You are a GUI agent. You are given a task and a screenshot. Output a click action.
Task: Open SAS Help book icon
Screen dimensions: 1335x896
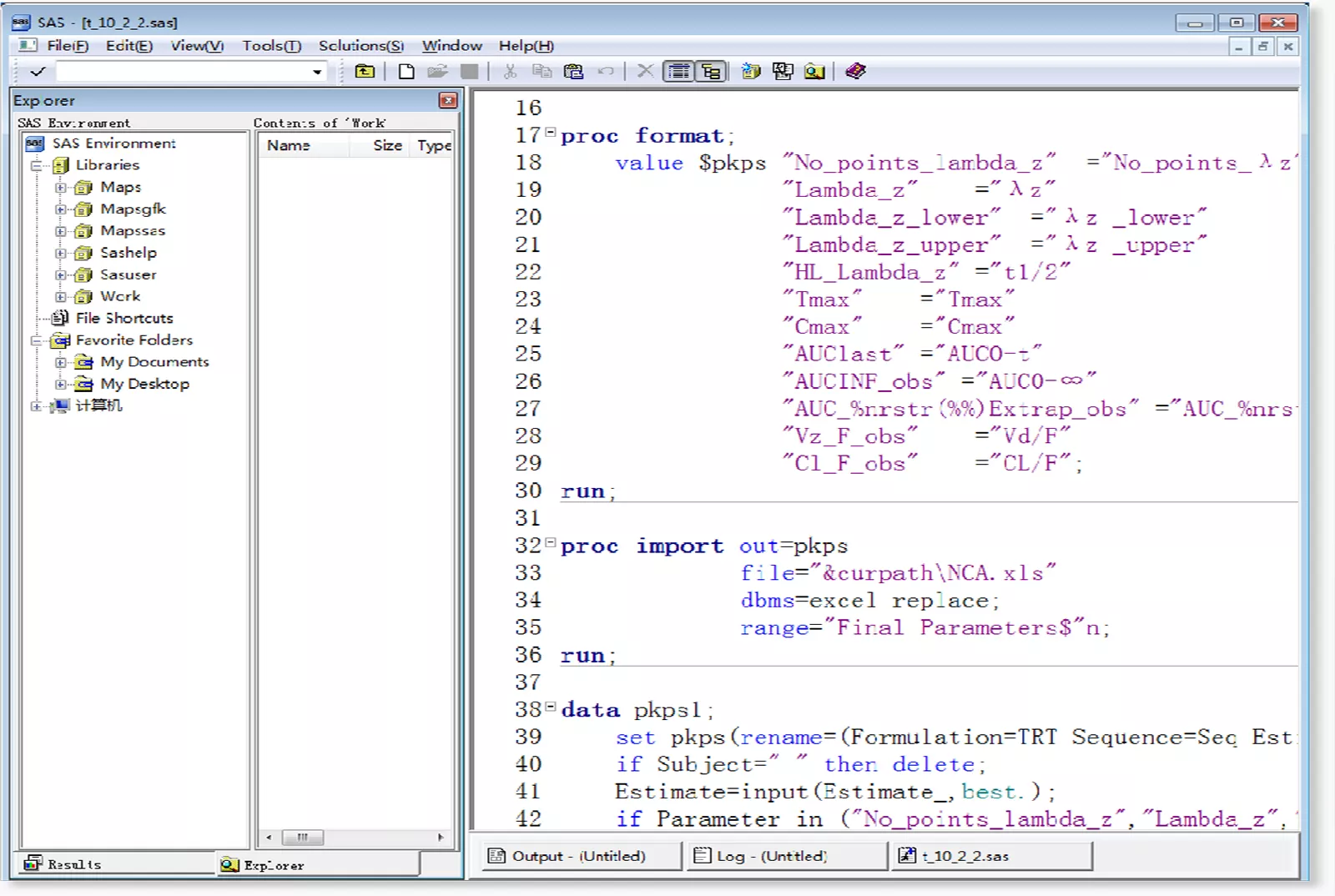coord(855,71)
